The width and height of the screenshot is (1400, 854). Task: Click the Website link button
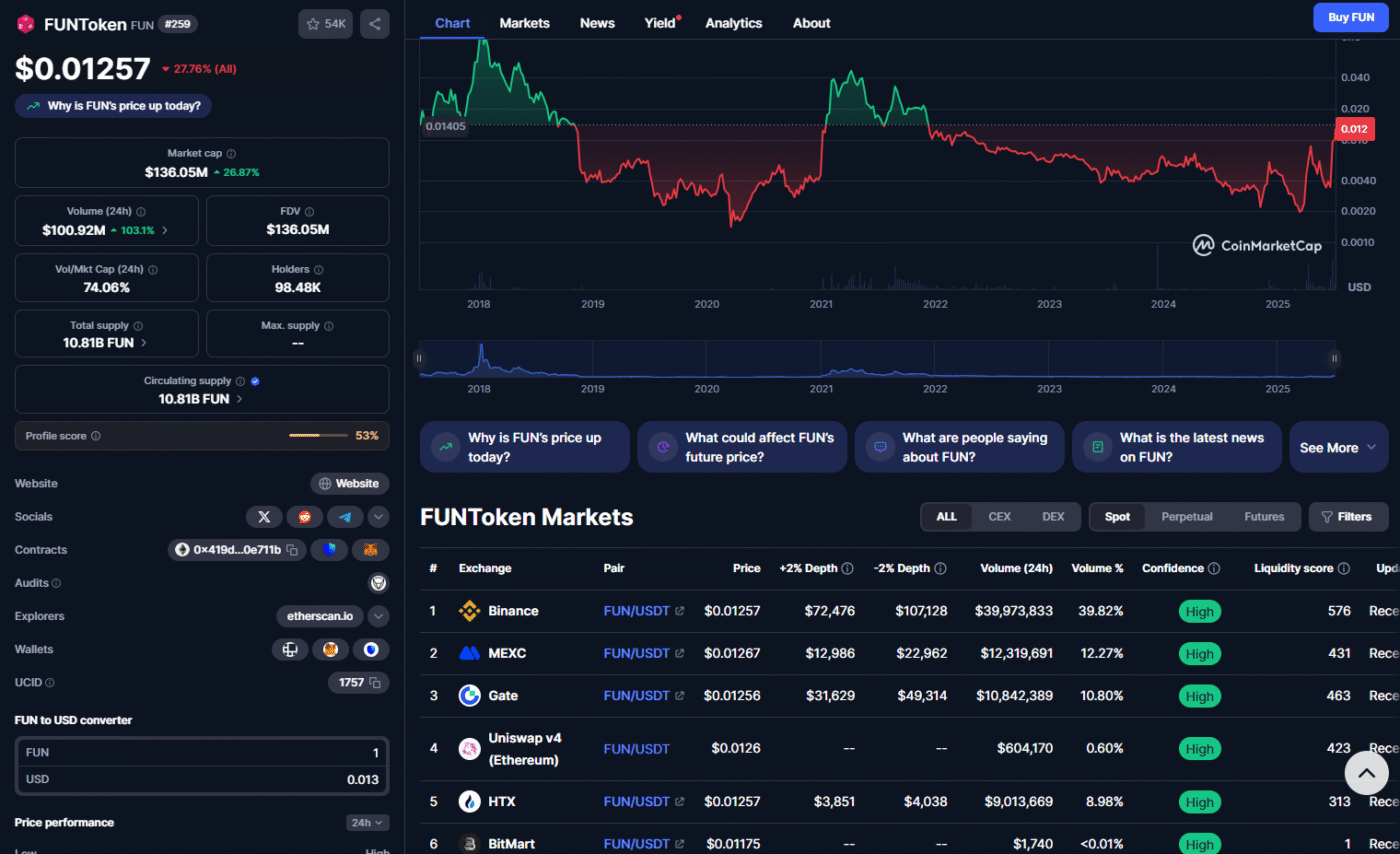coord(349,484)
